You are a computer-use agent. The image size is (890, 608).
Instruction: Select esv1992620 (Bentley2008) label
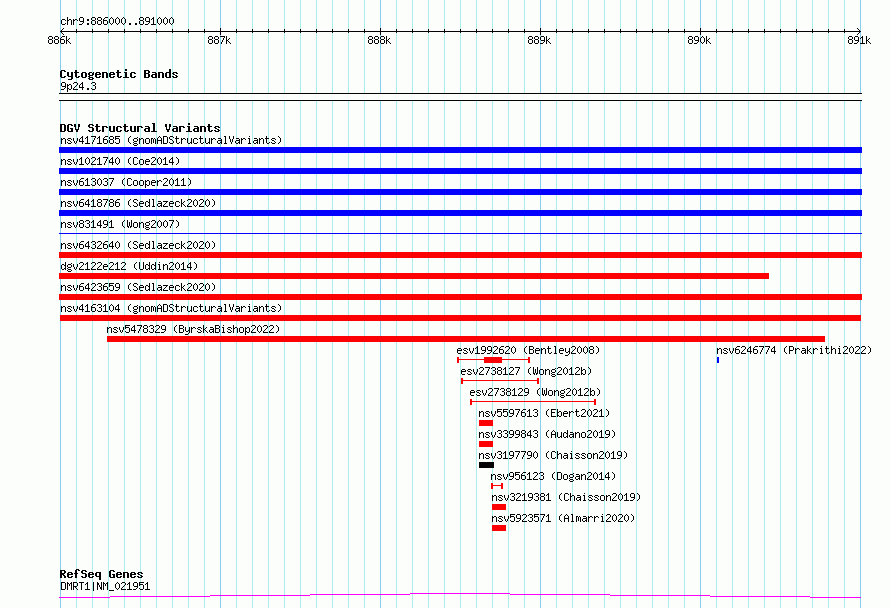point(528,350)
